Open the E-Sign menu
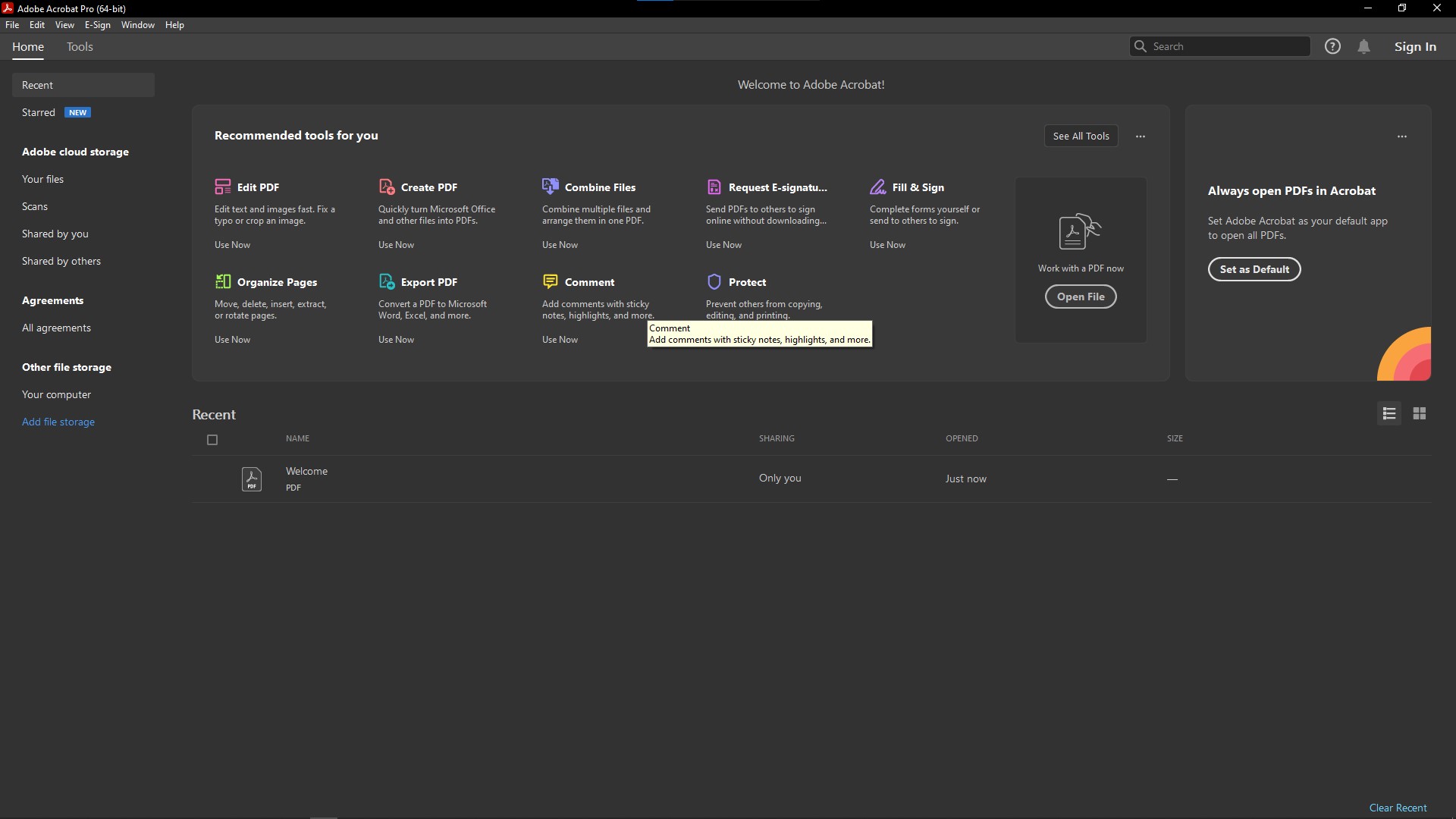The height and width of the screenshot is (819, 1456). pos(97,25)
